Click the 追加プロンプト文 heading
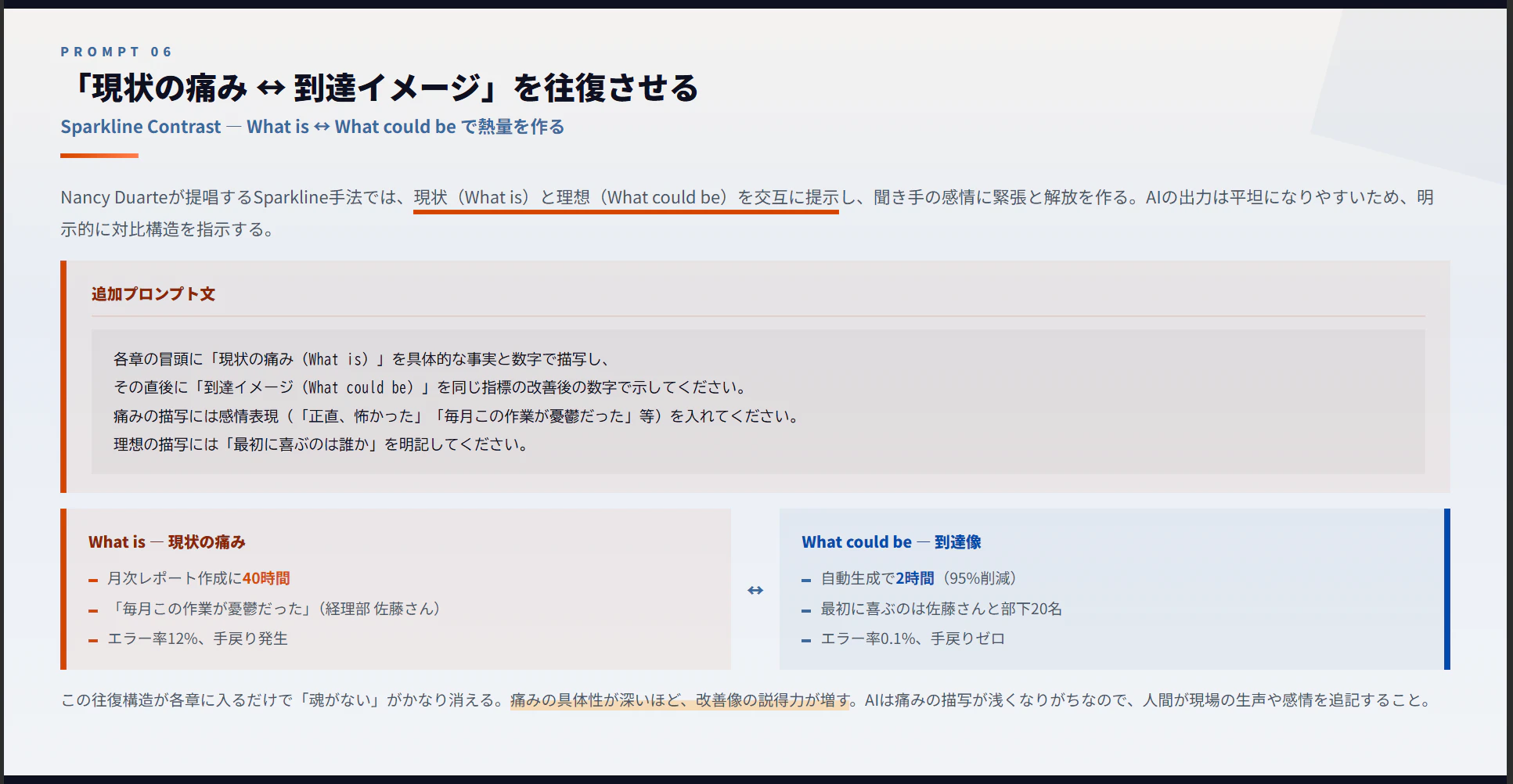 point(153,294)
